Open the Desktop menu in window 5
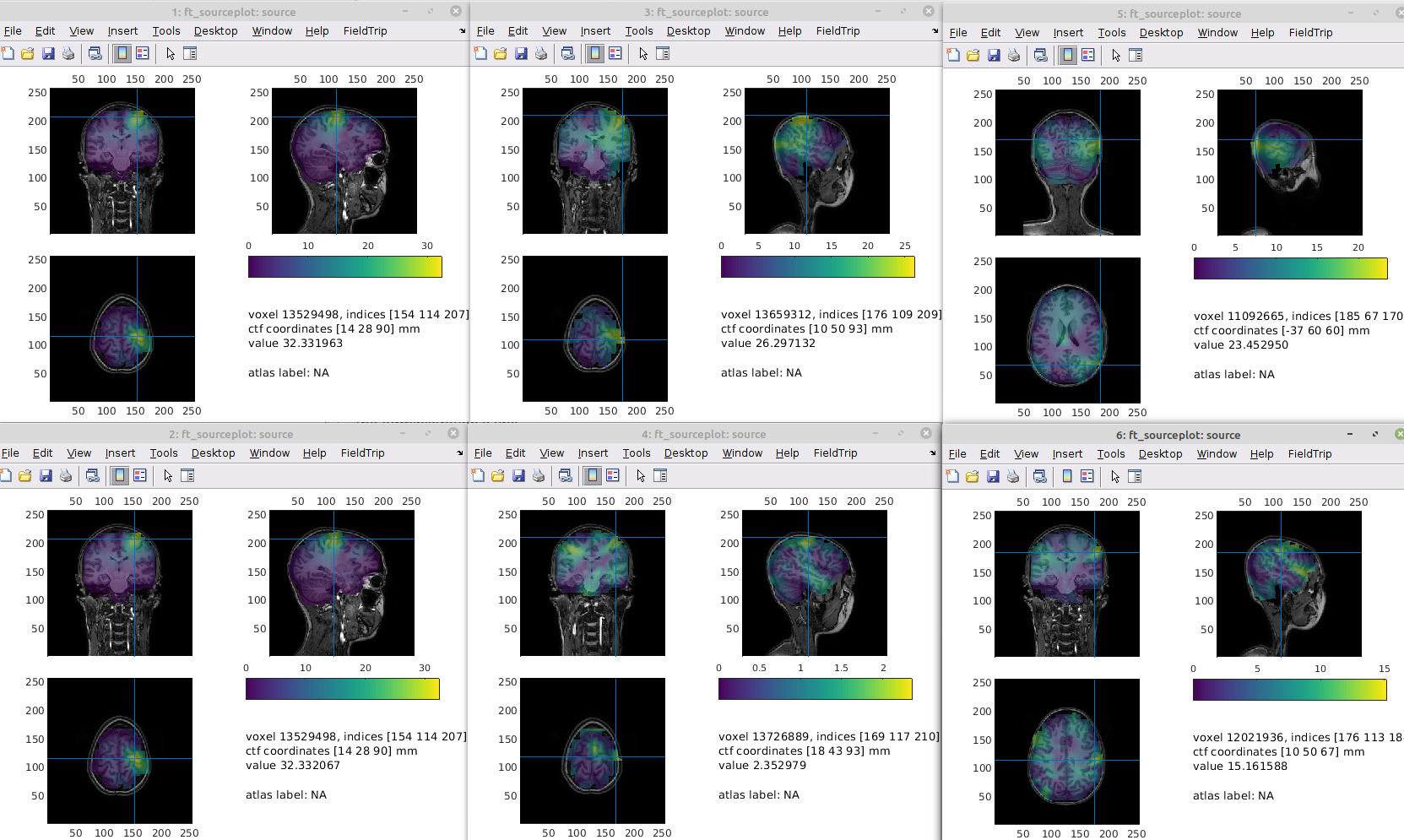This screenshot has height=840, width=1404. [x=1161, y=33]
